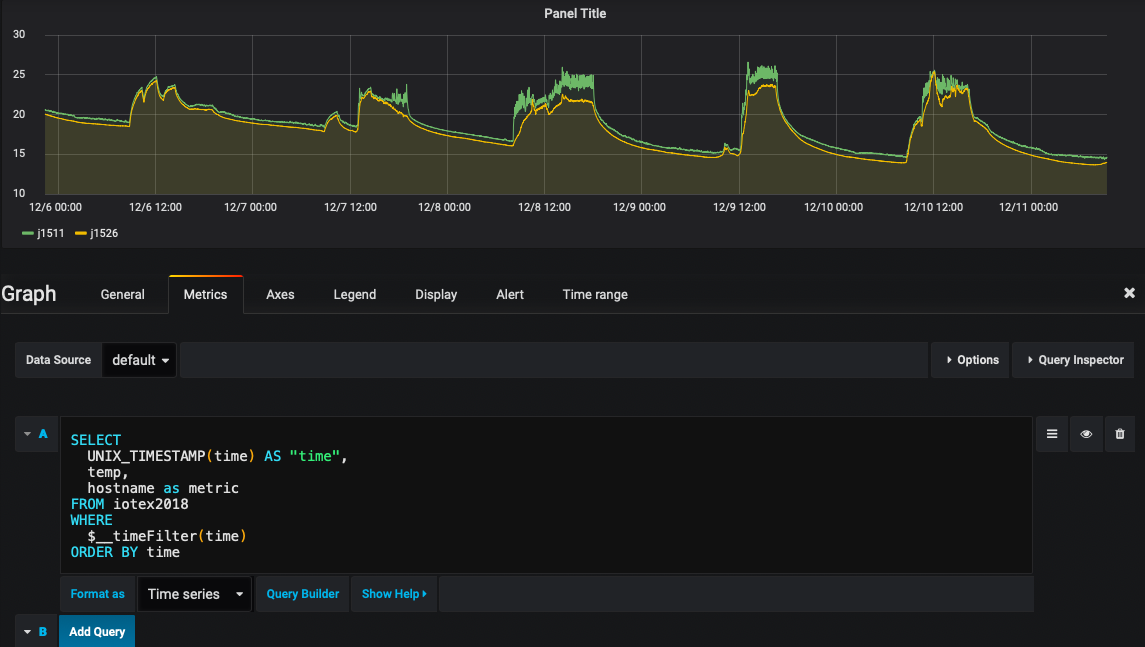
Task: Open the Time range tab
Action: pos(595,294)
